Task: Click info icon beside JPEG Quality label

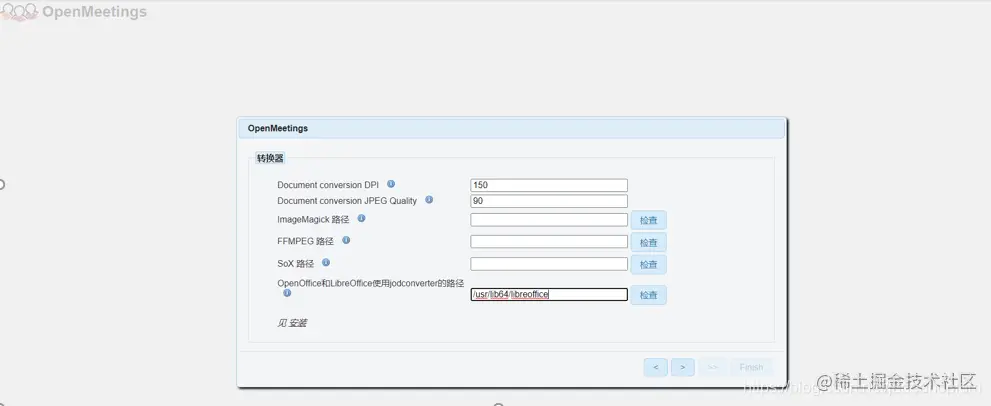Action: click(429, 200)
